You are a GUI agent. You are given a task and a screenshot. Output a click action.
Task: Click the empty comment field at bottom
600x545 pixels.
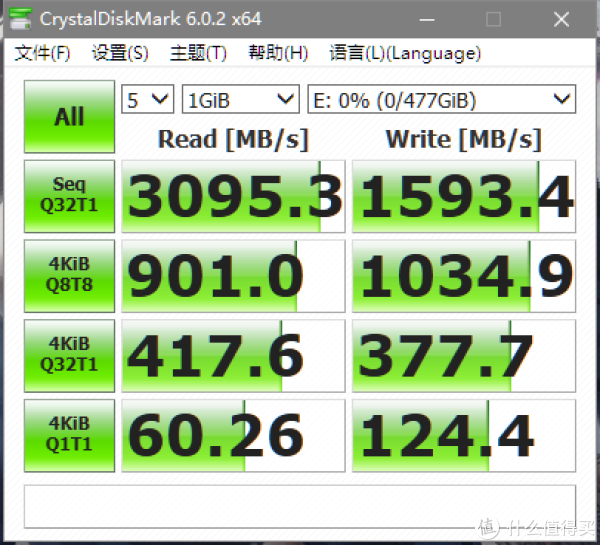[x=300, y=506]
